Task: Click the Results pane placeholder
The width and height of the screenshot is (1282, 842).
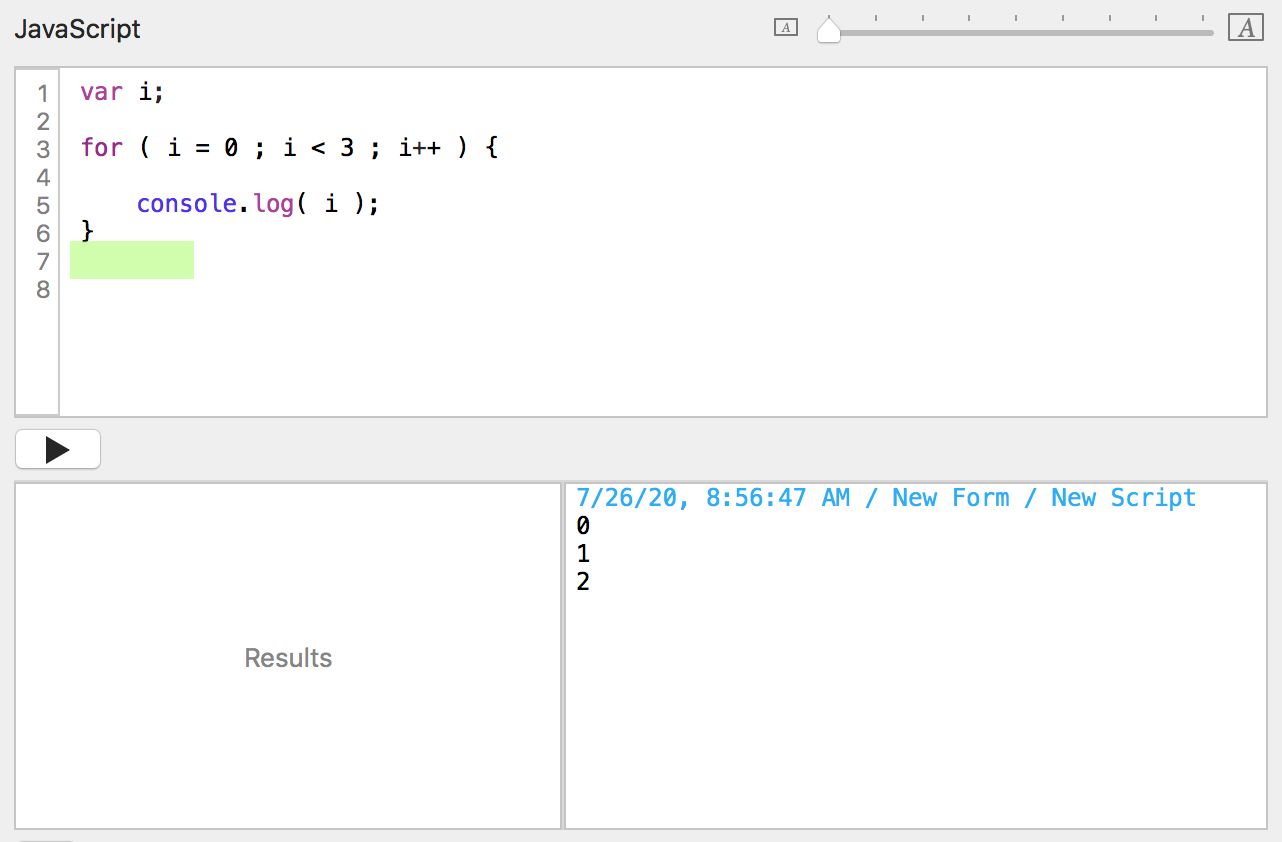Action: coord(288,657)
